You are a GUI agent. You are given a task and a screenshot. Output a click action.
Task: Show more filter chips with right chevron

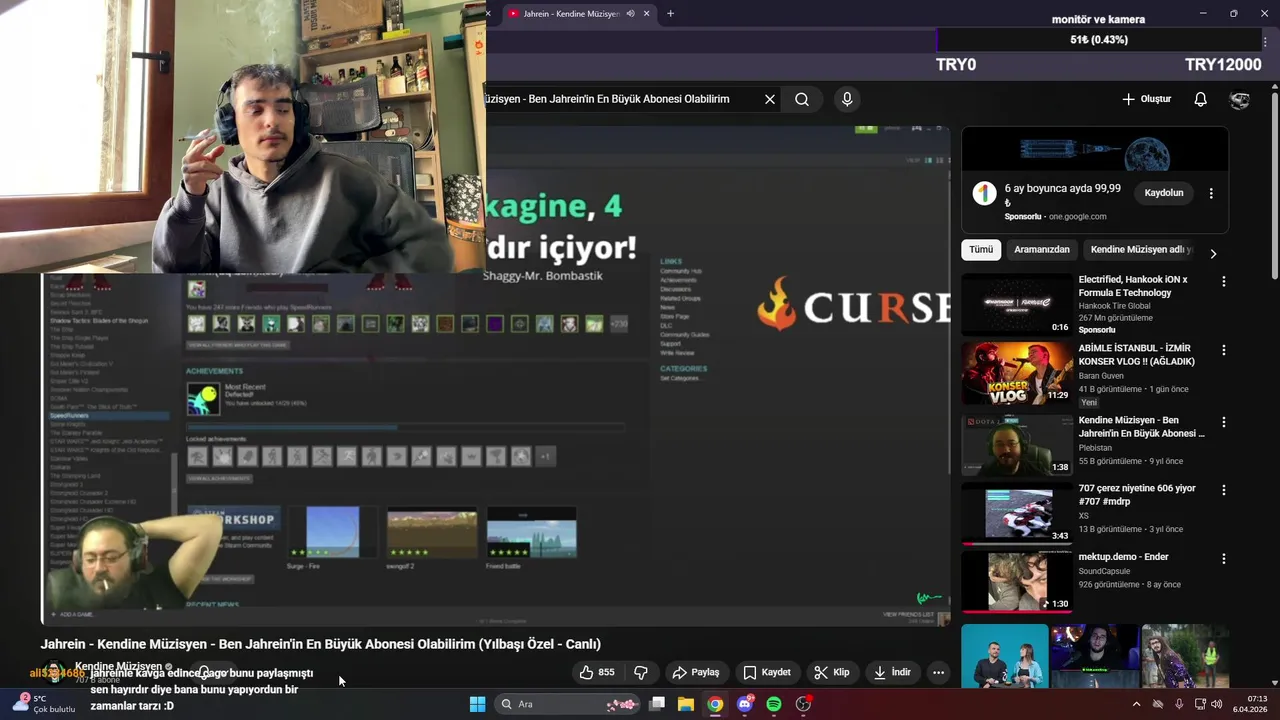coord(1213,253)
